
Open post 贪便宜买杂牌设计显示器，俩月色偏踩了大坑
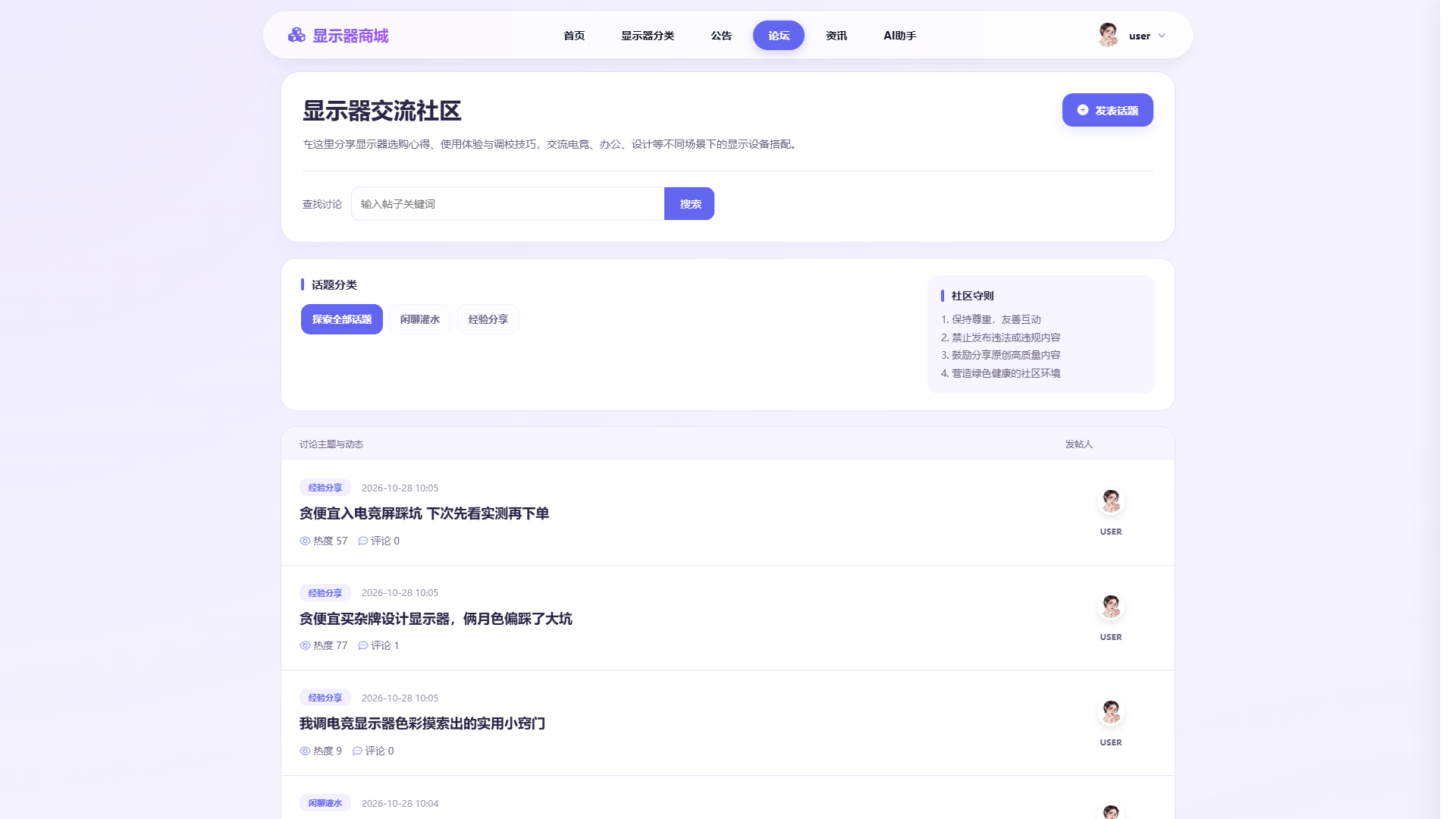pos(436,619)
